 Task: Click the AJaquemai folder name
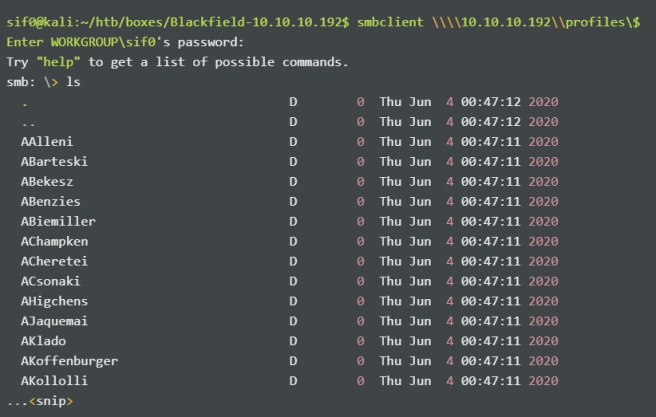point(57,321)
